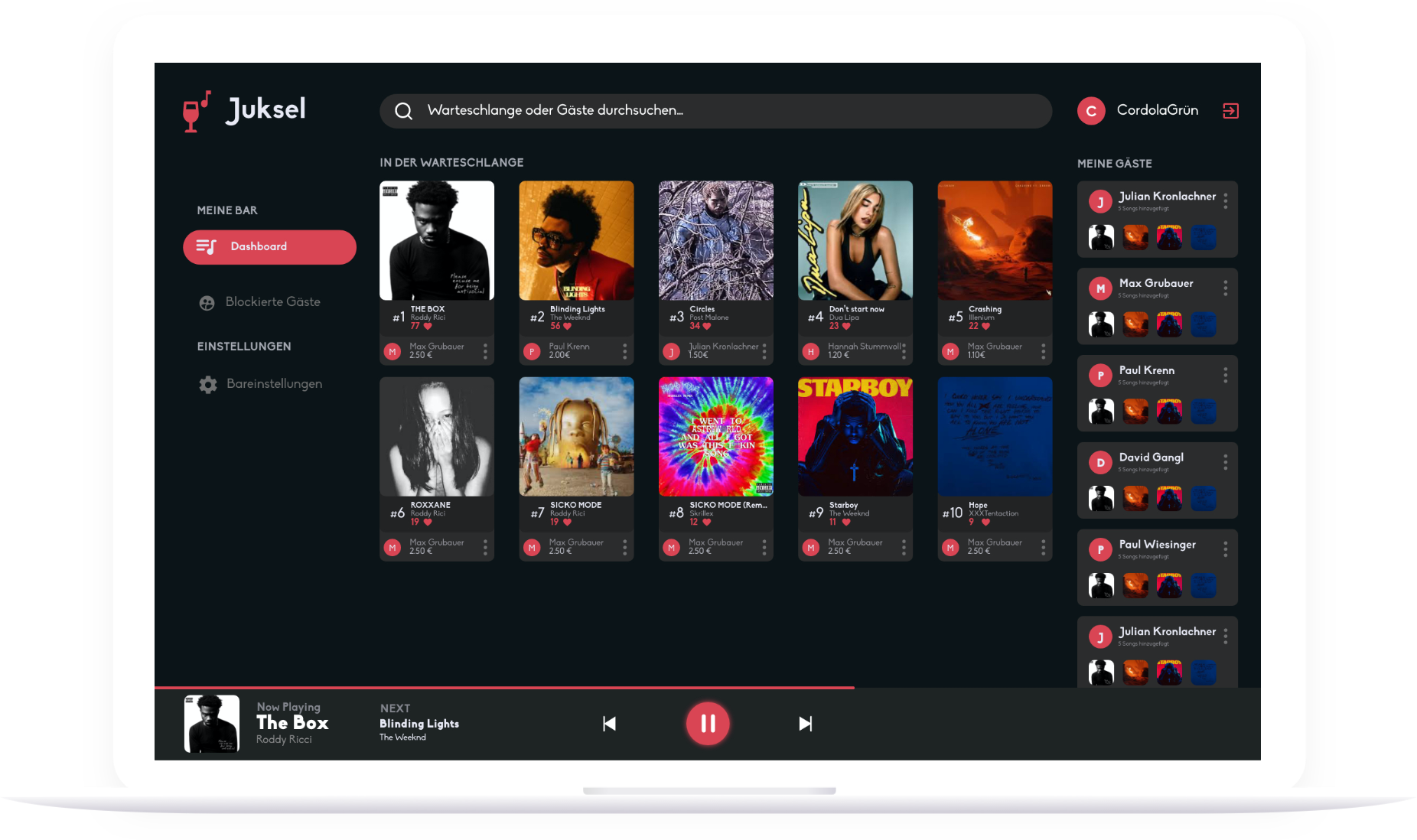Click the Juksel brand name

click(265, 109)
